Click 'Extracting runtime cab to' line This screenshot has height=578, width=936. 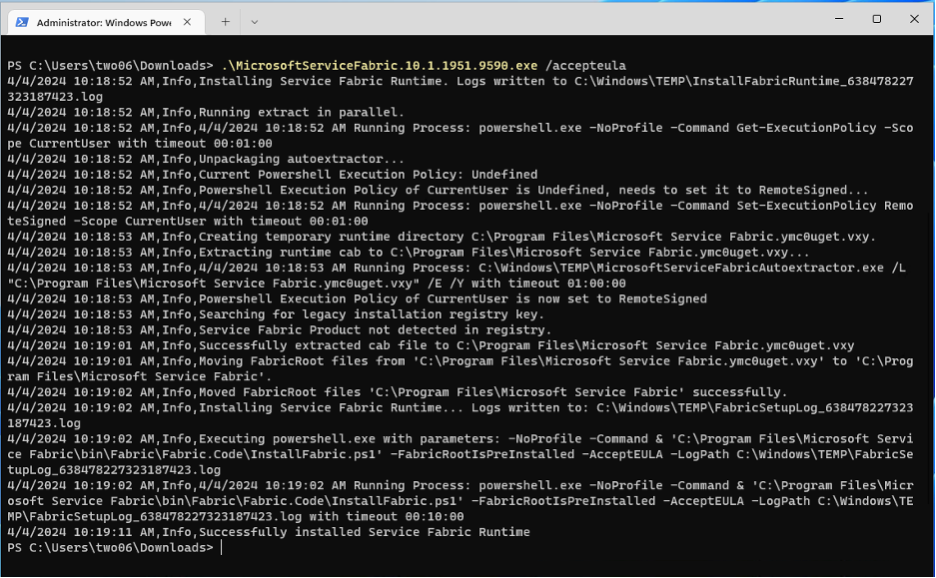(408, 252)
